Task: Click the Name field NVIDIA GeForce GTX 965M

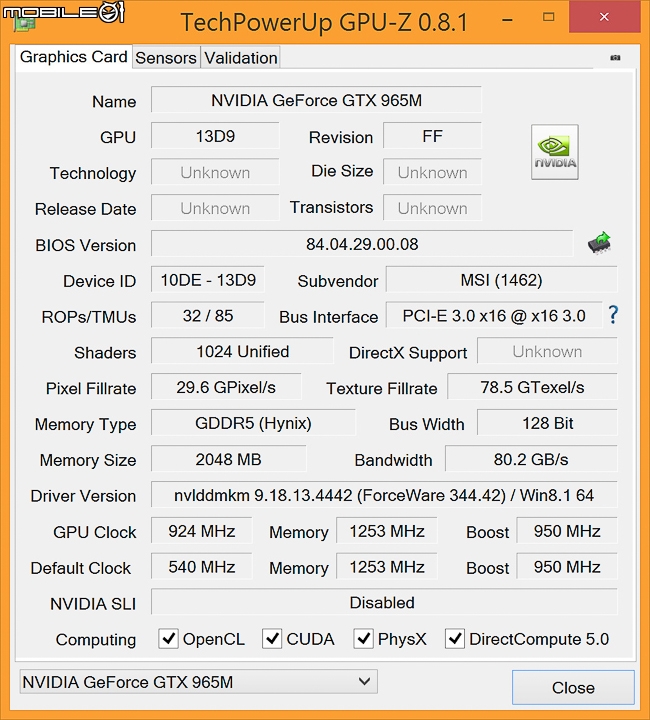Action: [x=316, y=100]
